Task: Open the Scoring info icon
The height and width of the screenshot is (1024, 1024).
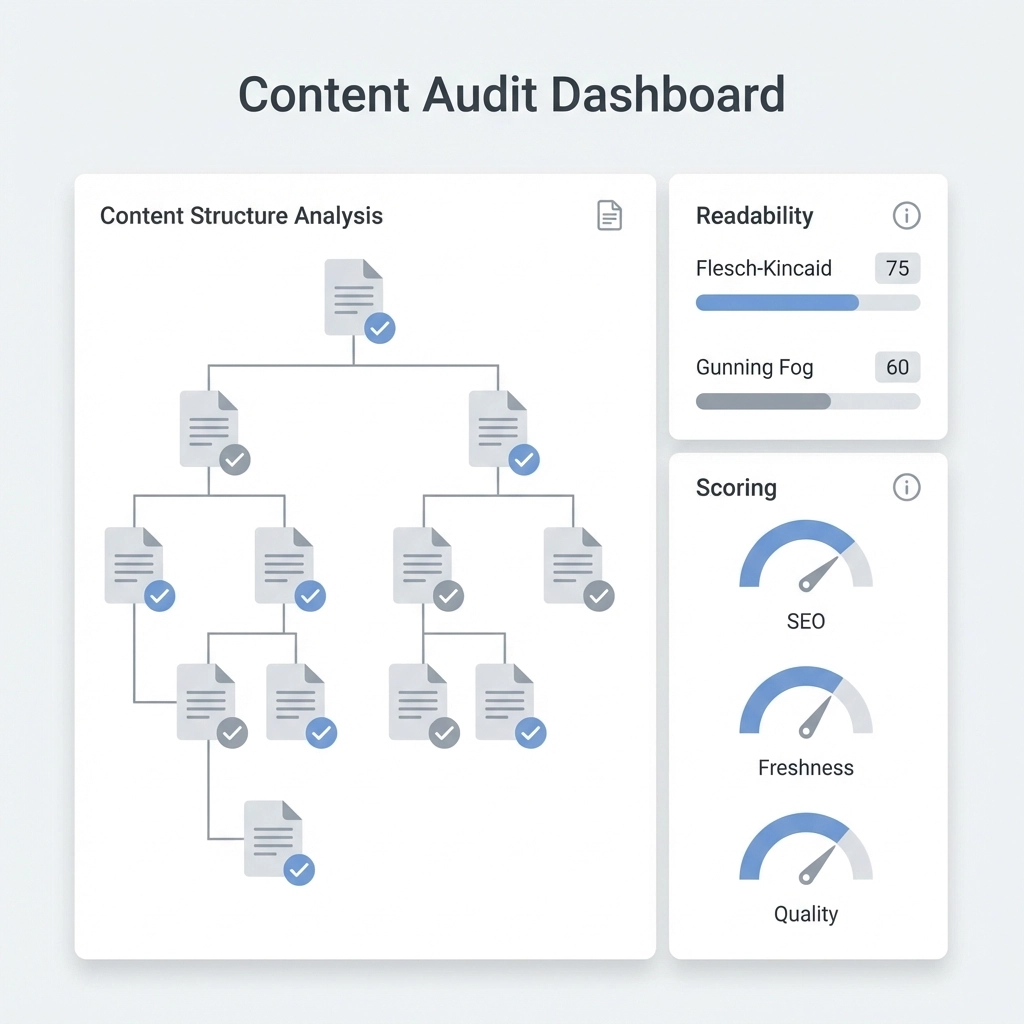Action: click(x=906, y=487)
